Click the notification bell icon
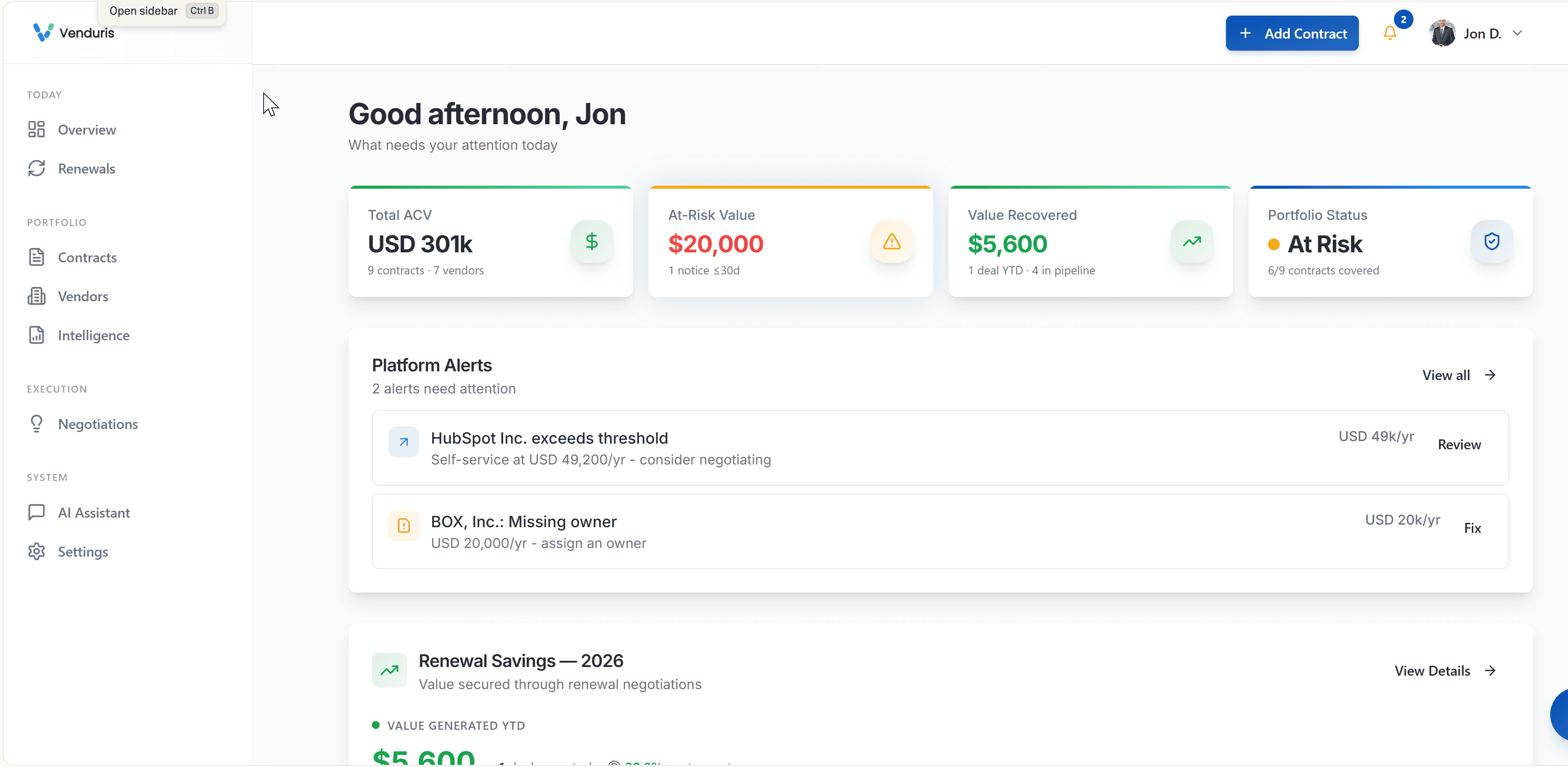The image size is (1568, 767). 1389,33
